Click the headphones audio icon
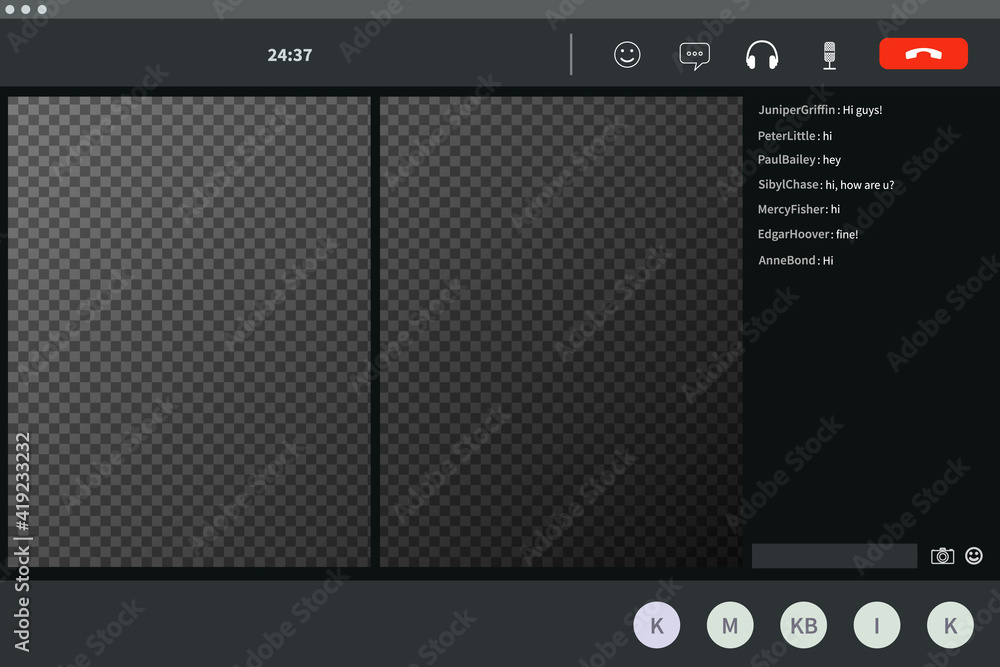This screenshot has width=1000, height=667. coord(762,55)
